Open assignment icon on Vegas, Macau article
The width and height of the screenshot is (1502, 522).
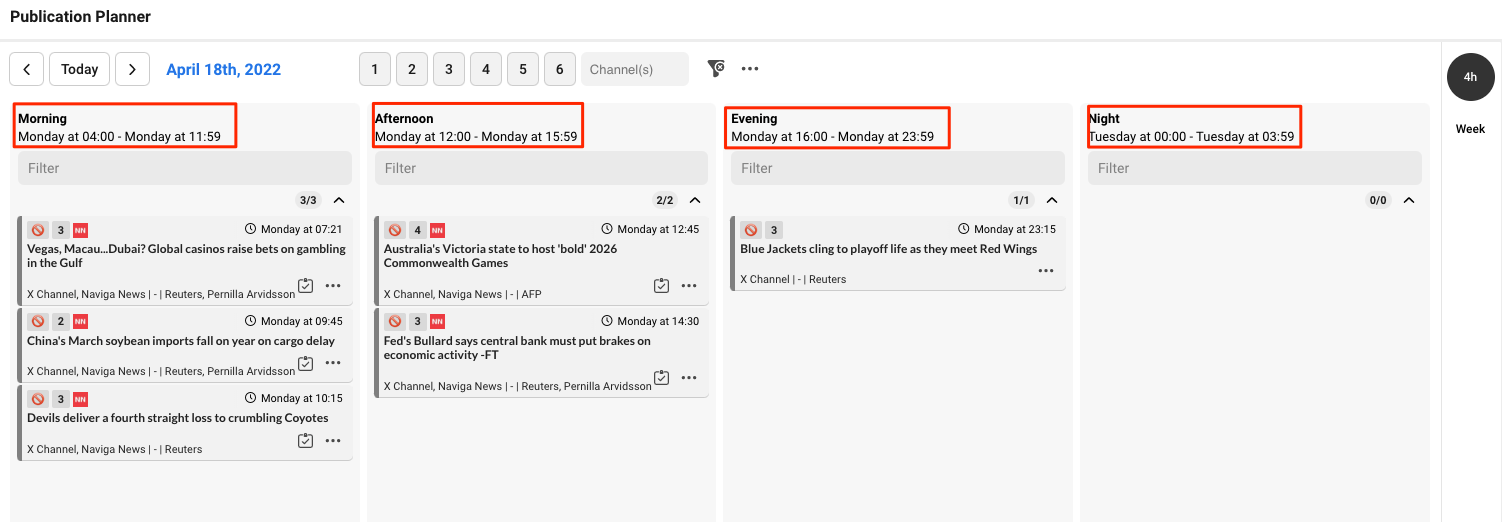[x=306, y=286]
